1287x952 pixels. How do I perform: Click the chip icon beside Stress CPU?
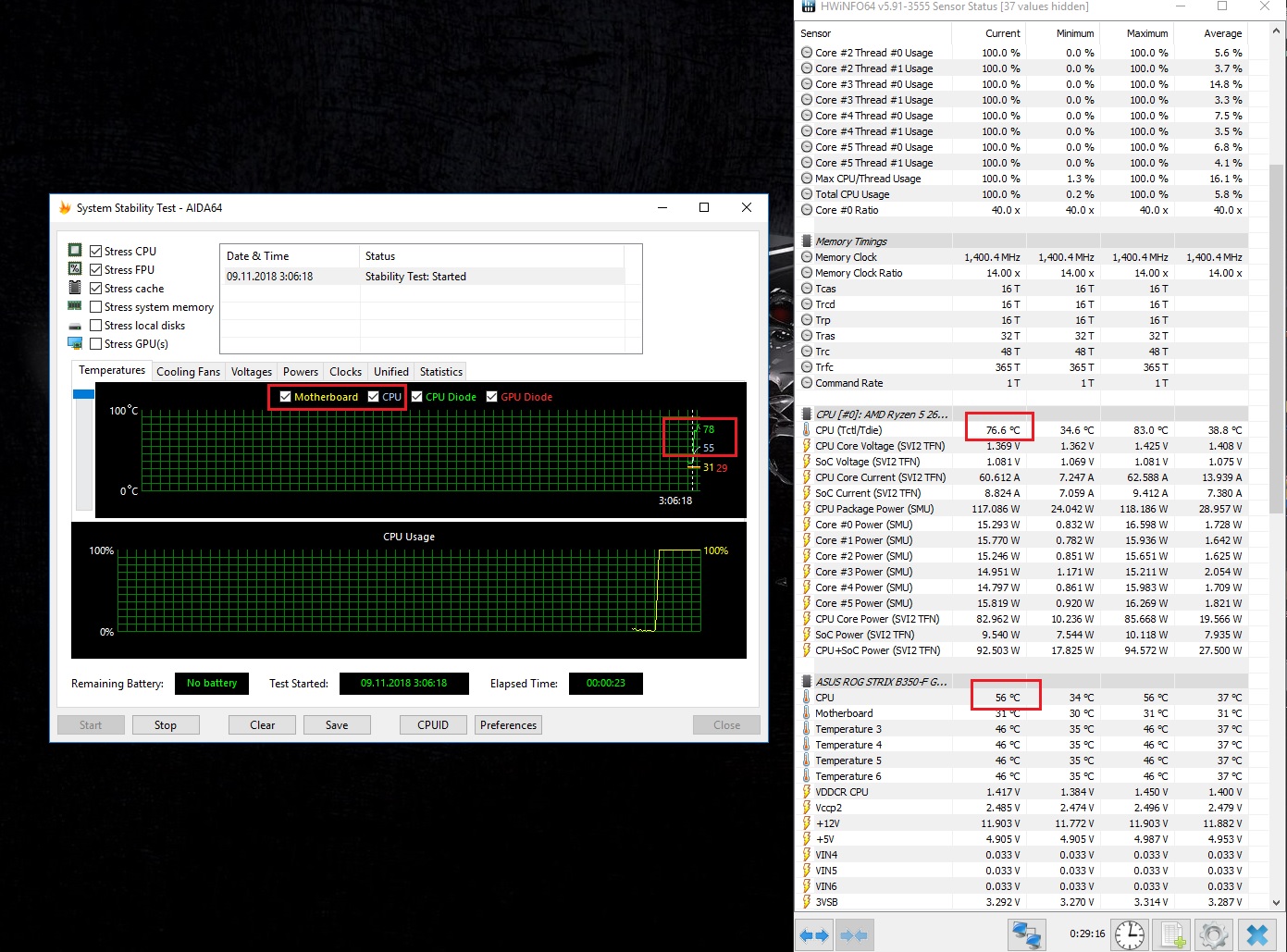tap(75, 251)
